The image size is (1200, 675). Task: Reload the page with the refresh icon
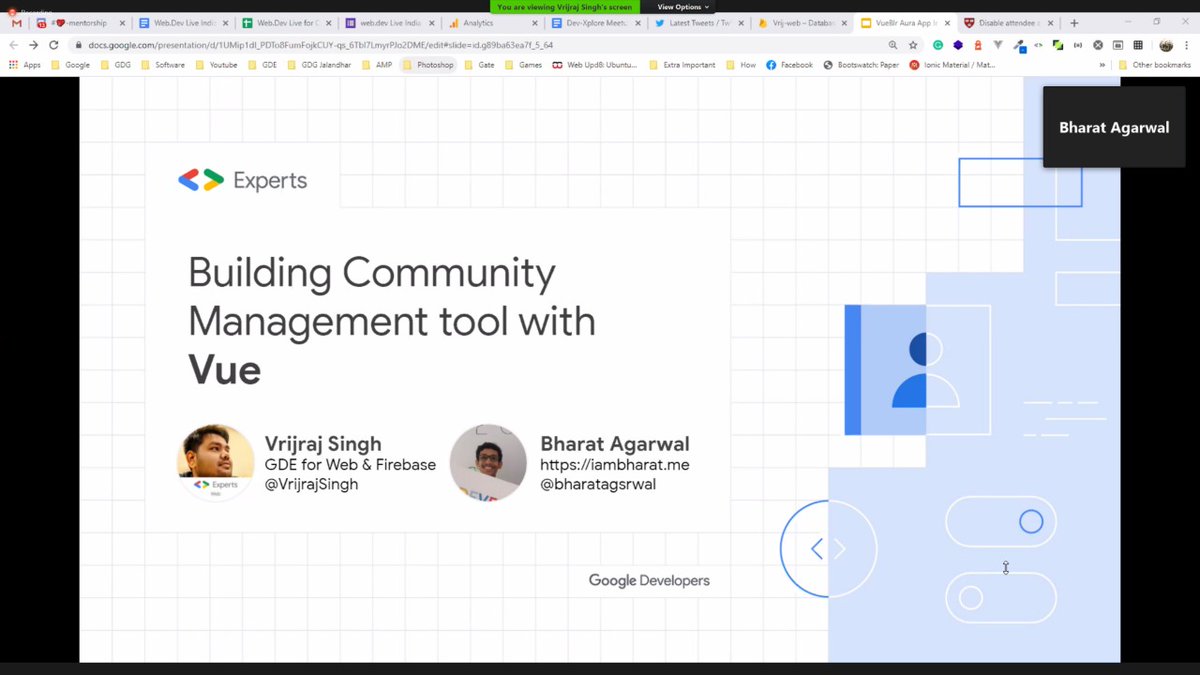tap(54, 45)
